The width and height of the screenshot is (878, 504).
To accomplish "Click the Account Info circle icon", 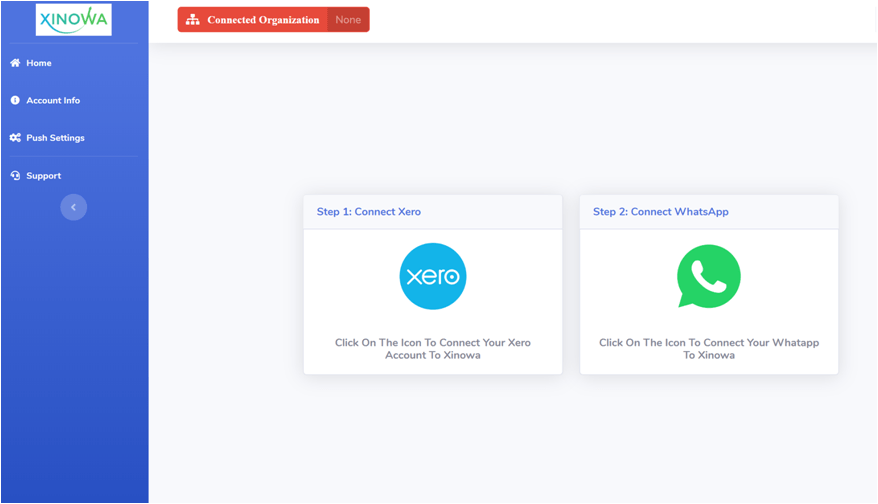I will (15, 100).
